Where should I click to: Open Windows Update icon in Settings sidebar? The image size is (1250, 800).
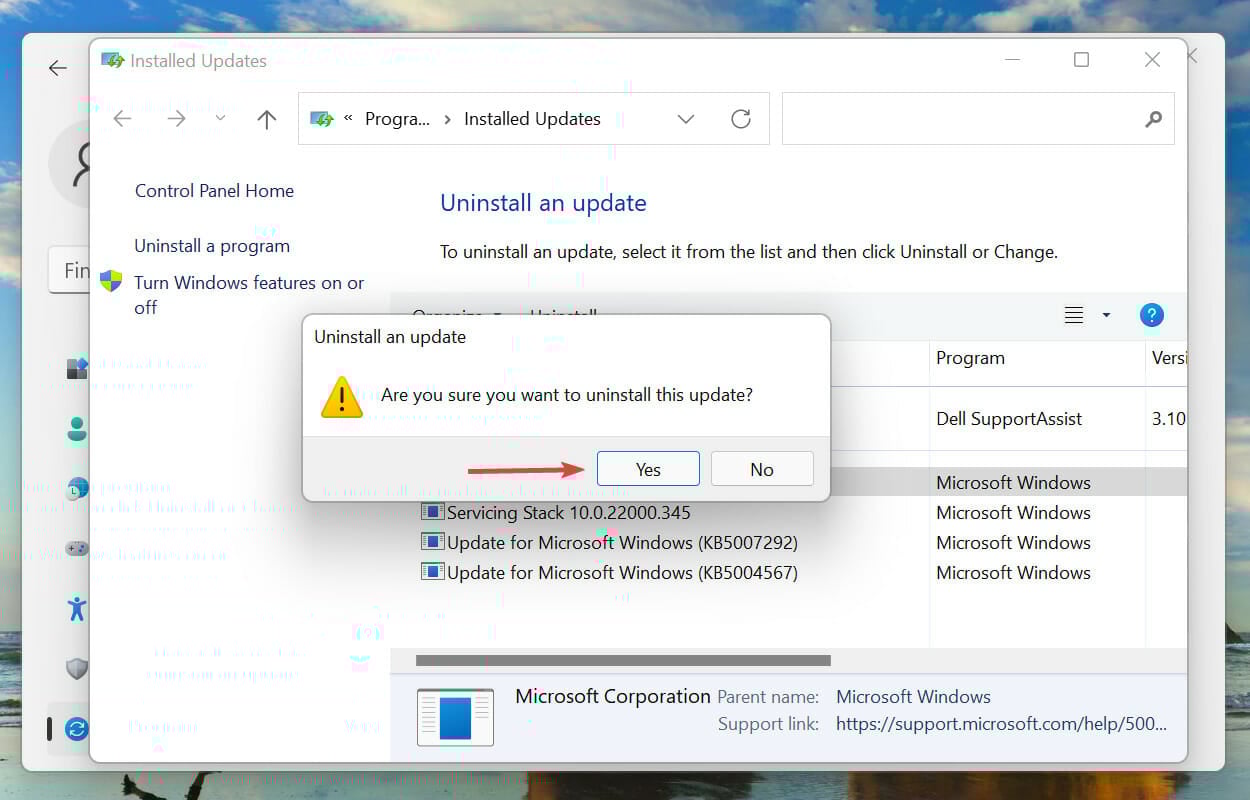pos(77,729)
